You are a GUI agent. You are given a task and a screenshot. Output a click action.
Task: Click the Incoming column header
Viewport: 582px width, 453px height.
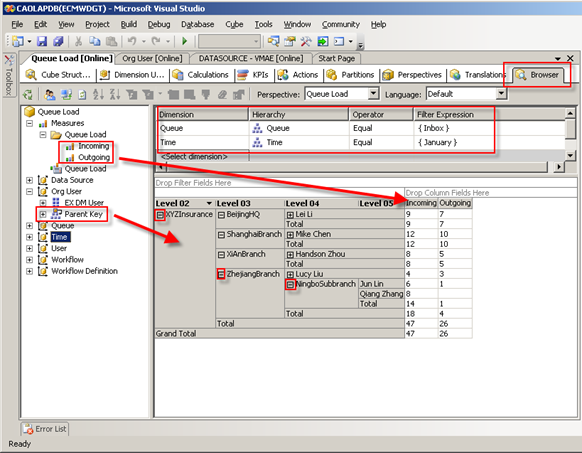pos(421,203)
